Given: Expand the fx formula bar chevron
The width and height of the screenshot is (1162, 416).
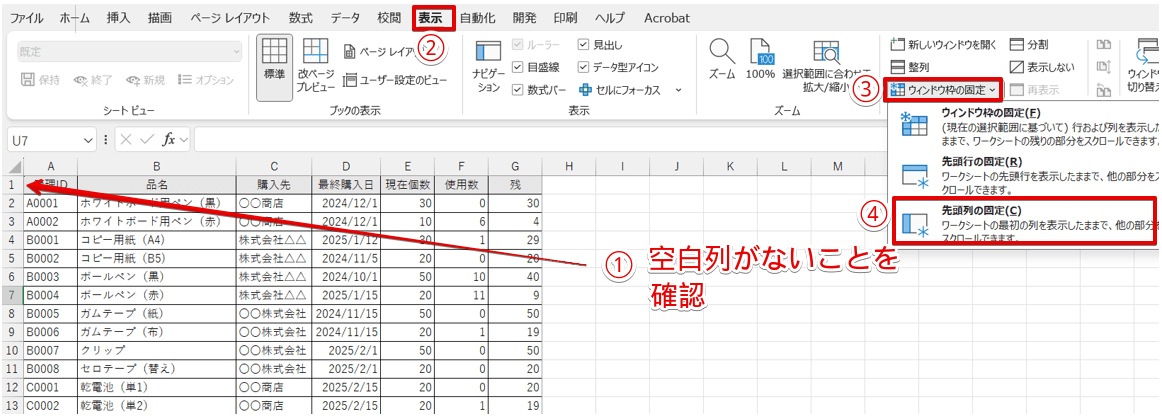Looking at the screenshot, I should [183, 139].
